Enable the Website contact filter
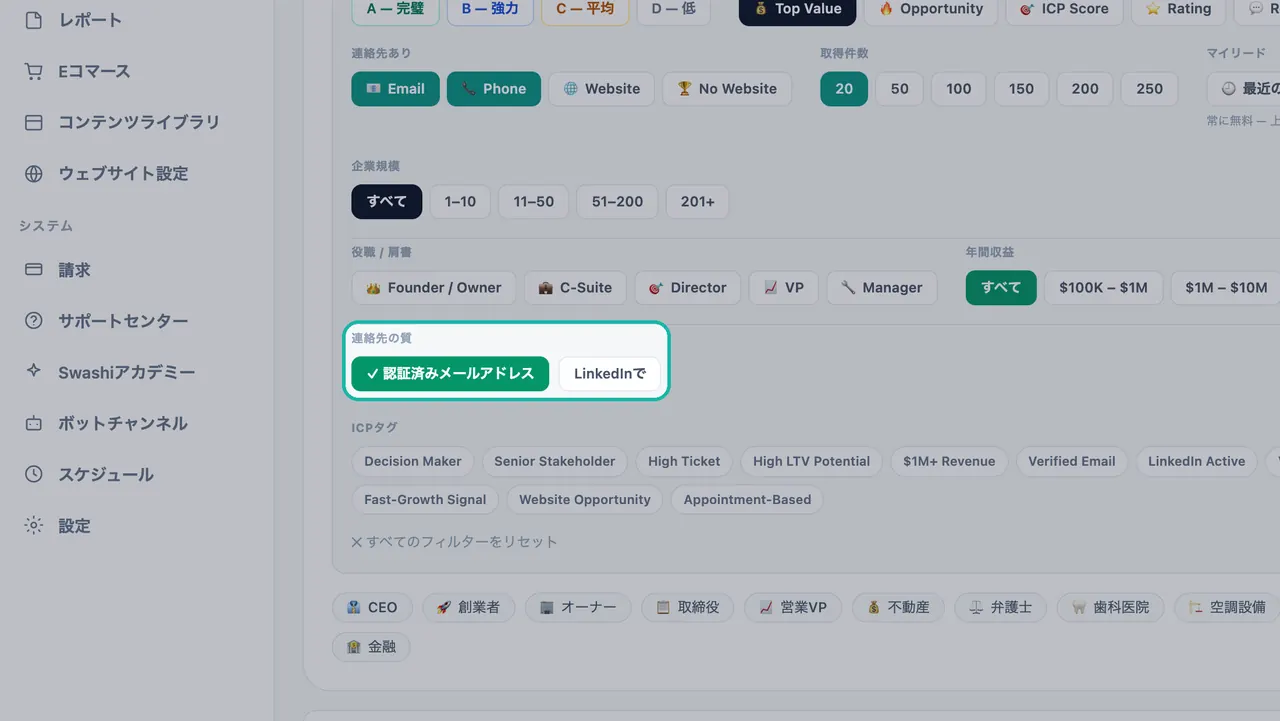 pyautogui.click(x=602, y=89)
